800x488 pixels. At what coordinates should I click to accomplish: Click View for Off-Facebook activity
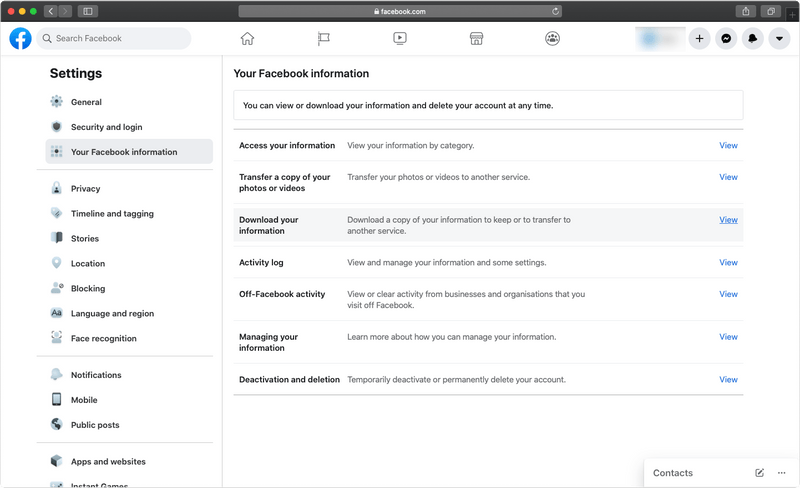pos(728,294)
